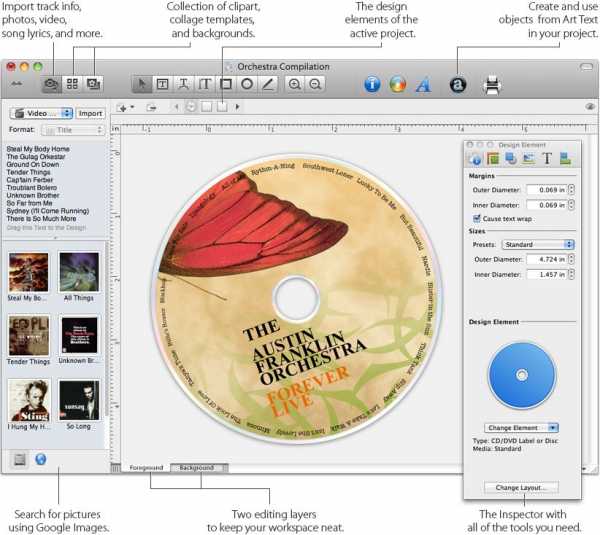Select the vertical text tool
This screenshot has height=535, width=600.
click(205, 84)
